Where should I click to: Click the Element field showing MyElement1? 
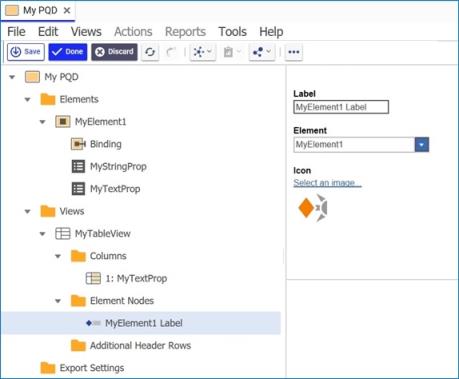(x=354, y=145)
